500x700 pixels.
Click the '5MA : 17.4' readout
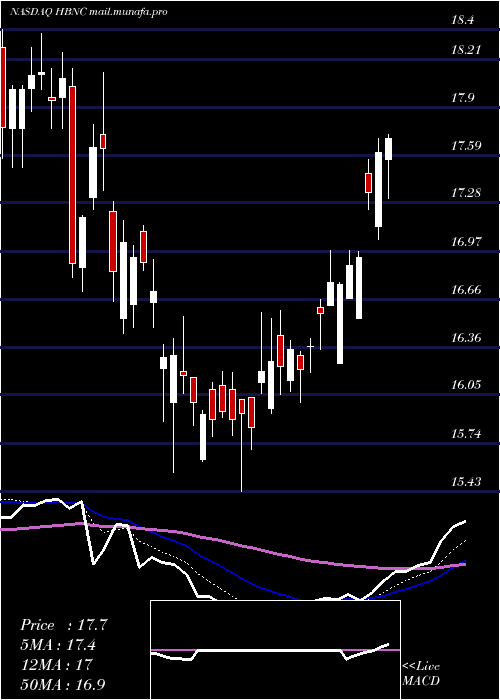click(x=58, y=645)
